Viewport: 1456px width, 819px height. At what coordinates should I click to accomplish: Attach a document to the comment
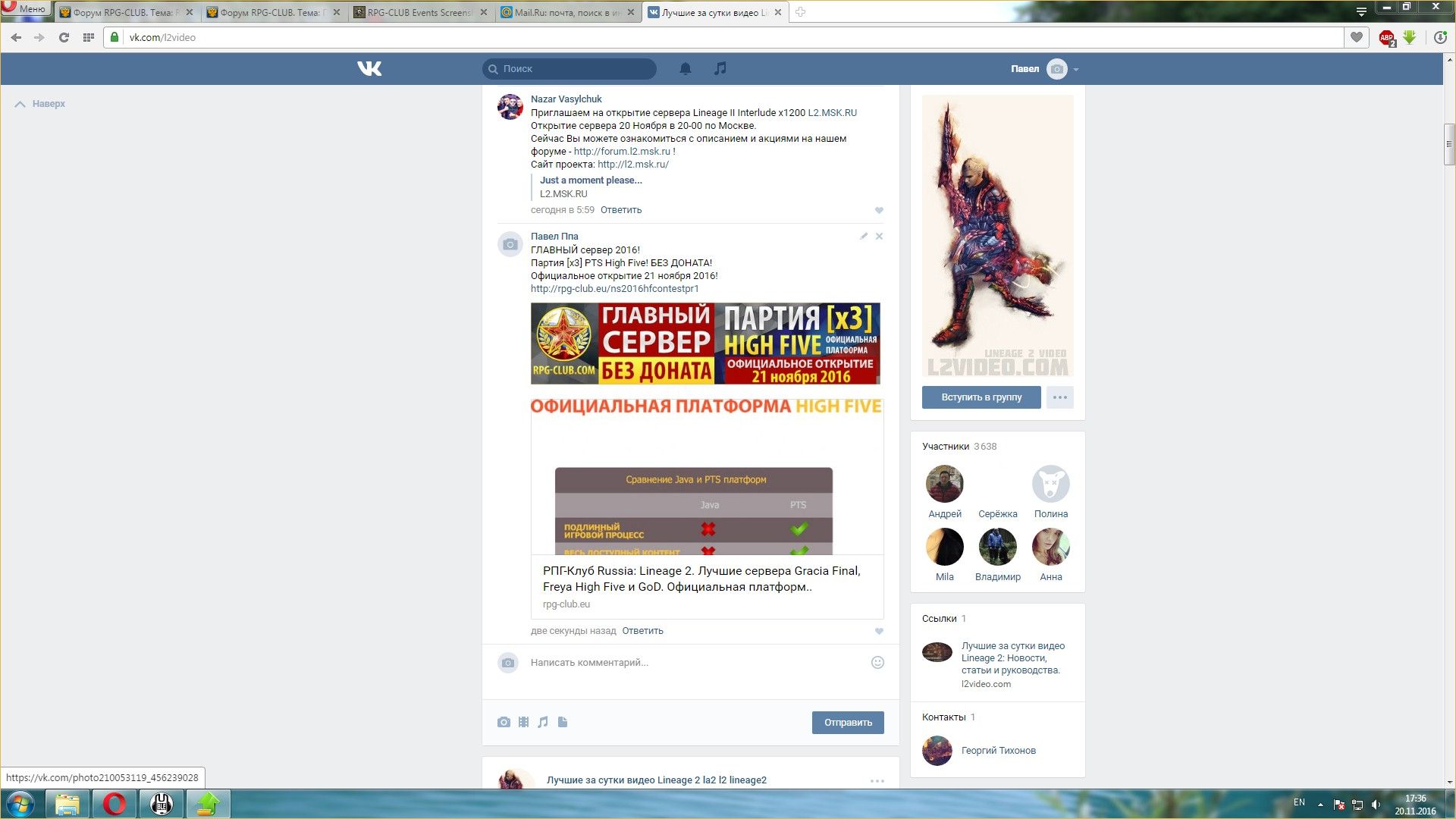tap(563, 722)
